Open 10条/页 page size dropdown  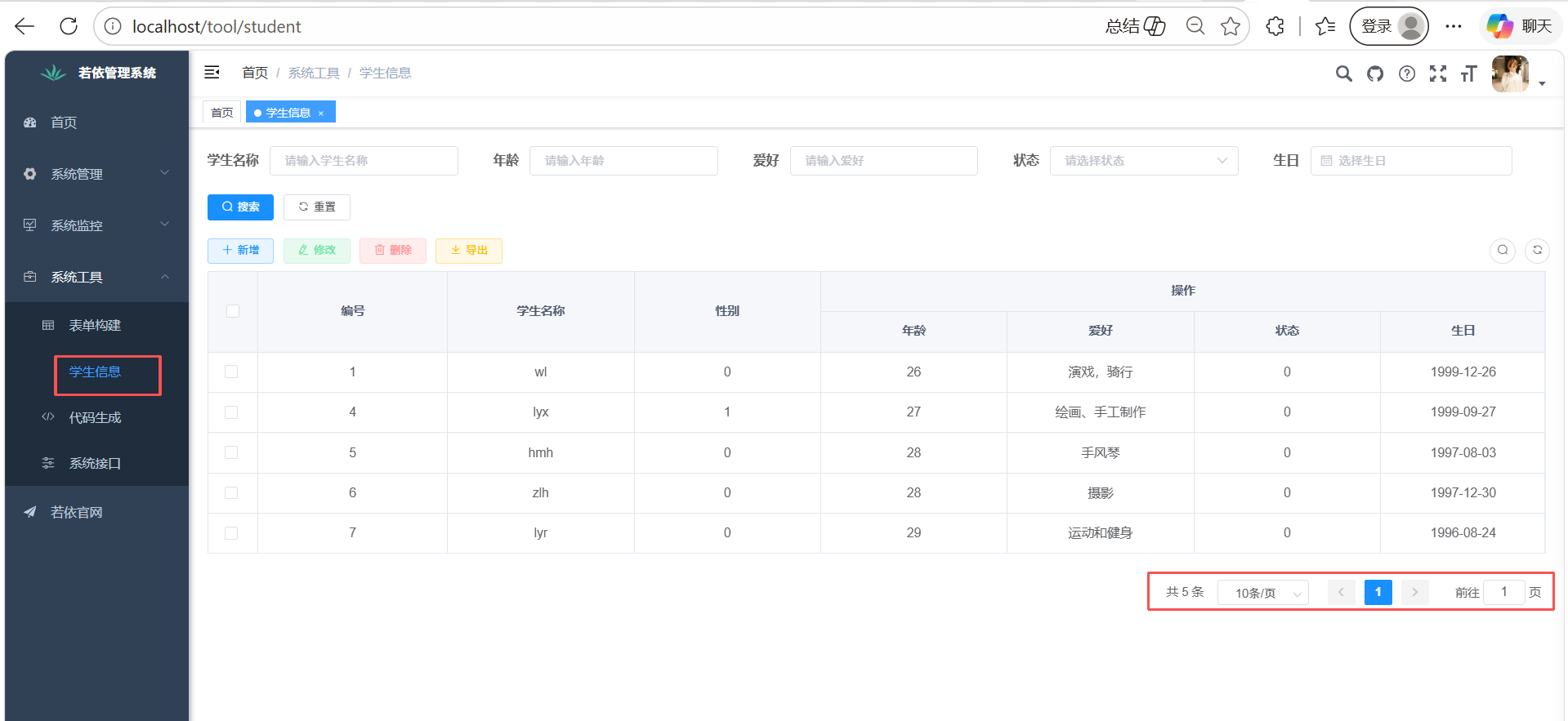pos(1263,593)
